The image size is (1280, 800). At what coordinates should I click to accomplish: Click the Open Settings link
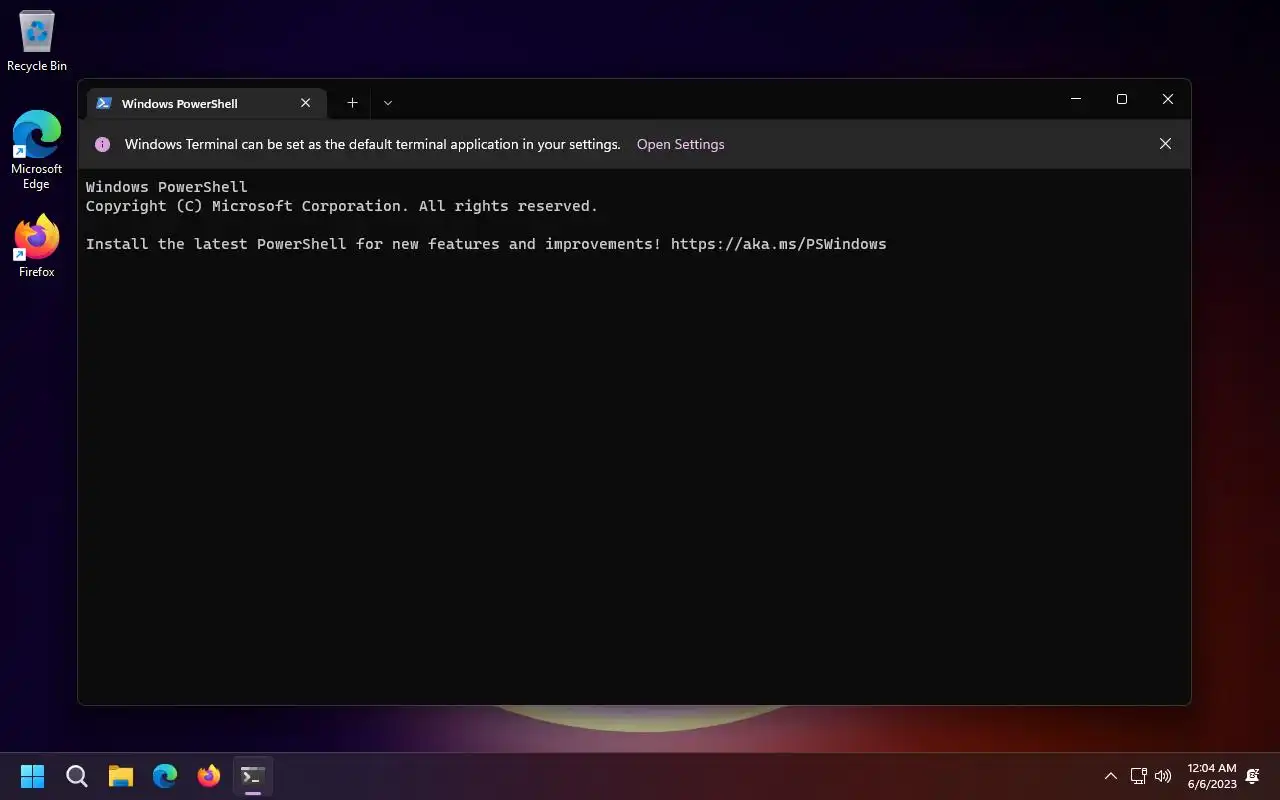[x=680, y=144]
